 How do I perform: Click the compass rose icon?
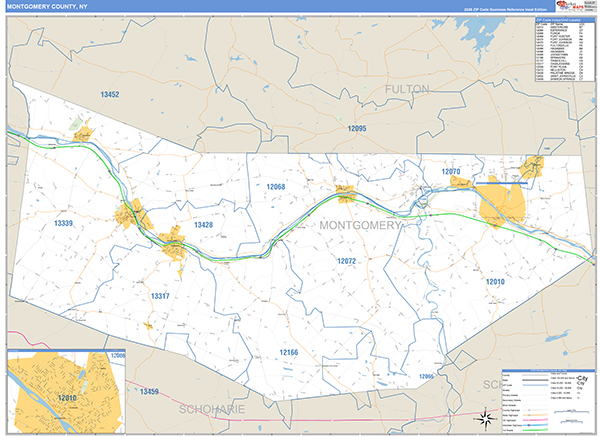[486, 419]
